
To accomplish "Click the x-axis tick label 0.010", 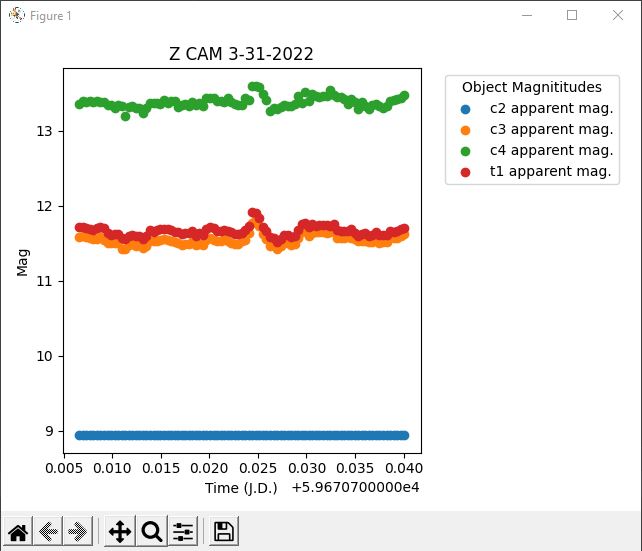I will click(112, 468).
